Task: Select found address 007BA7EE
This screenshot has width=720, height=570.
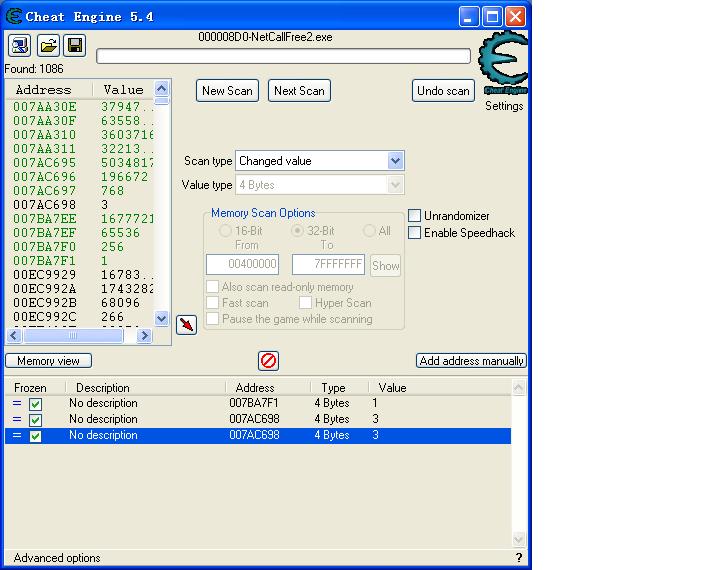Action: [45, 219]
